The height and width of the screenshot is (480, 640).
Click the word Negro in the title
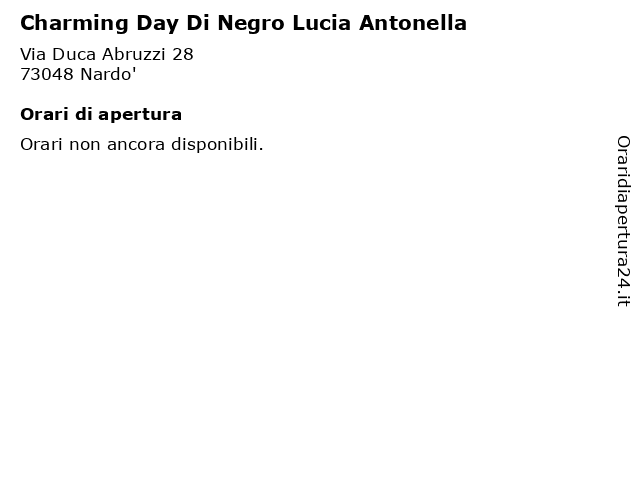coord(251,24)
